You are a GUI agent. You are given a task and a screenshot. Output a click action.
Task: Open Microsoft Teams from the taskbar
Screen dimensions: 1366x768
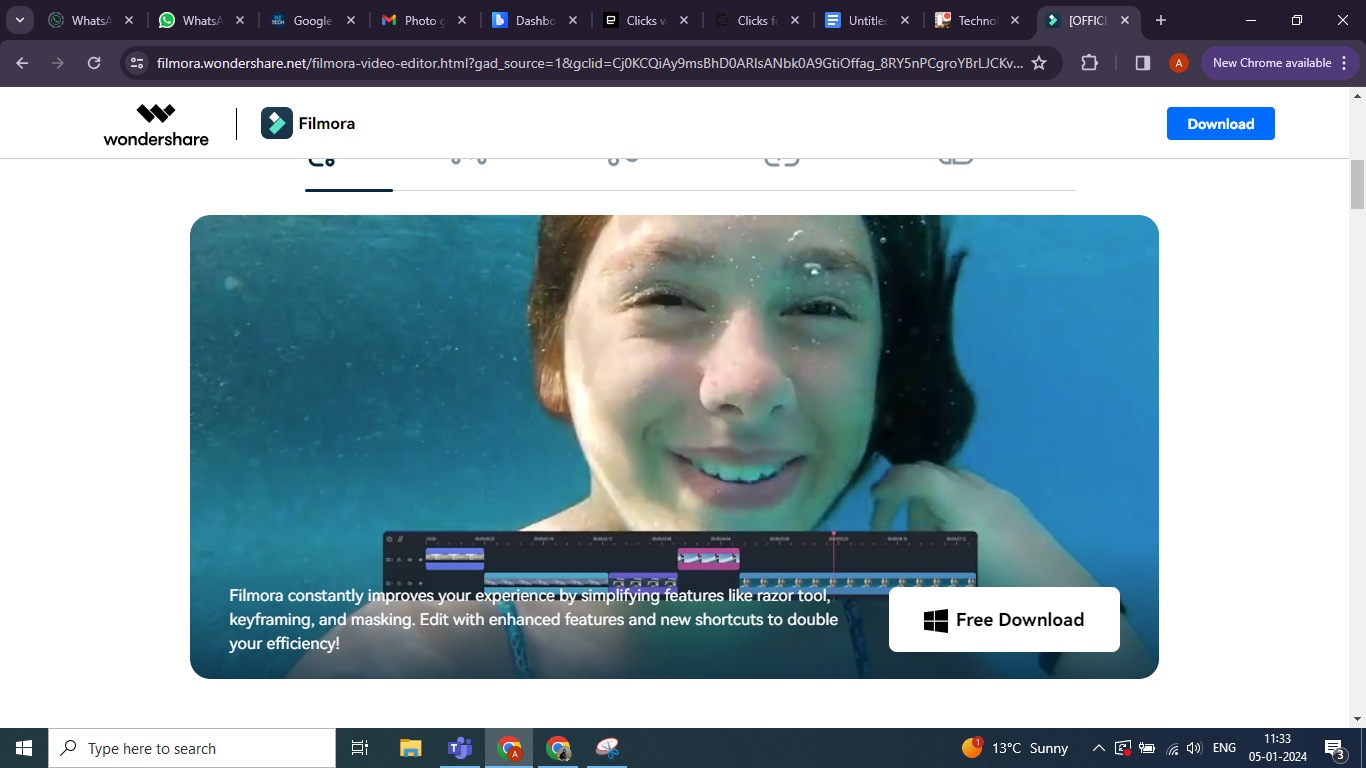(x=460, y=748)
